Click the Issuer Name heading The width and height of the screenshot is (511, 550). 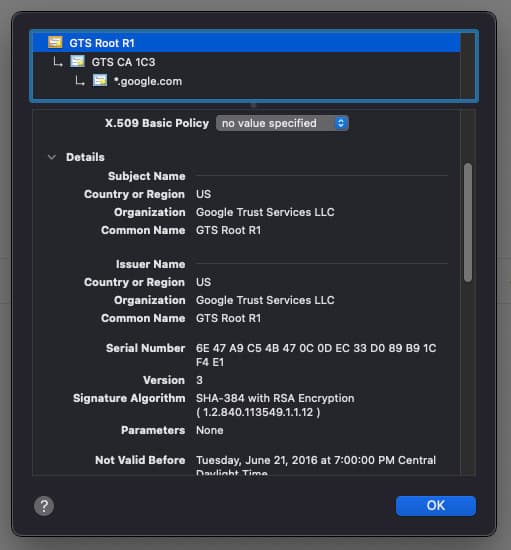(x=150, y=264)
